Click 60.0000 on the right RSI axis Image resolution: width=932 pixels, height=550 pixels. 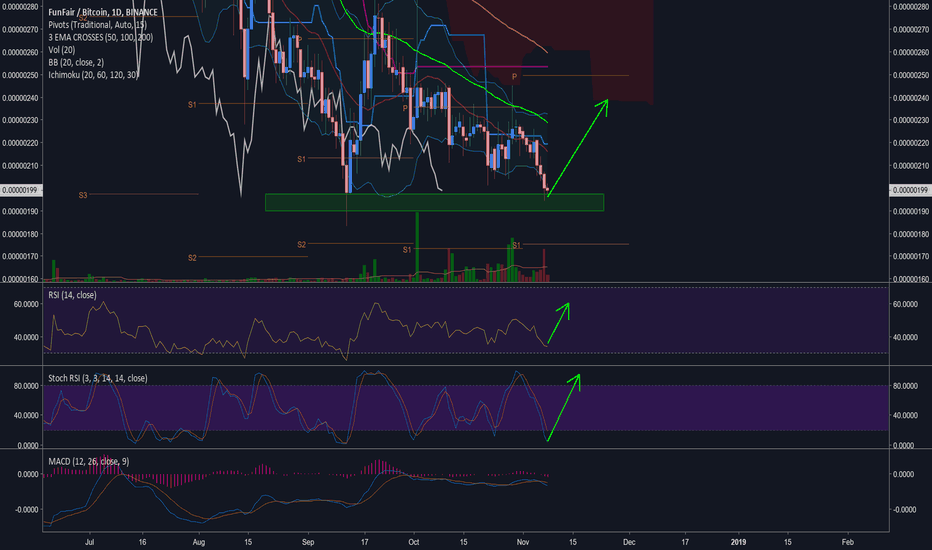click(x=905, y=304)
